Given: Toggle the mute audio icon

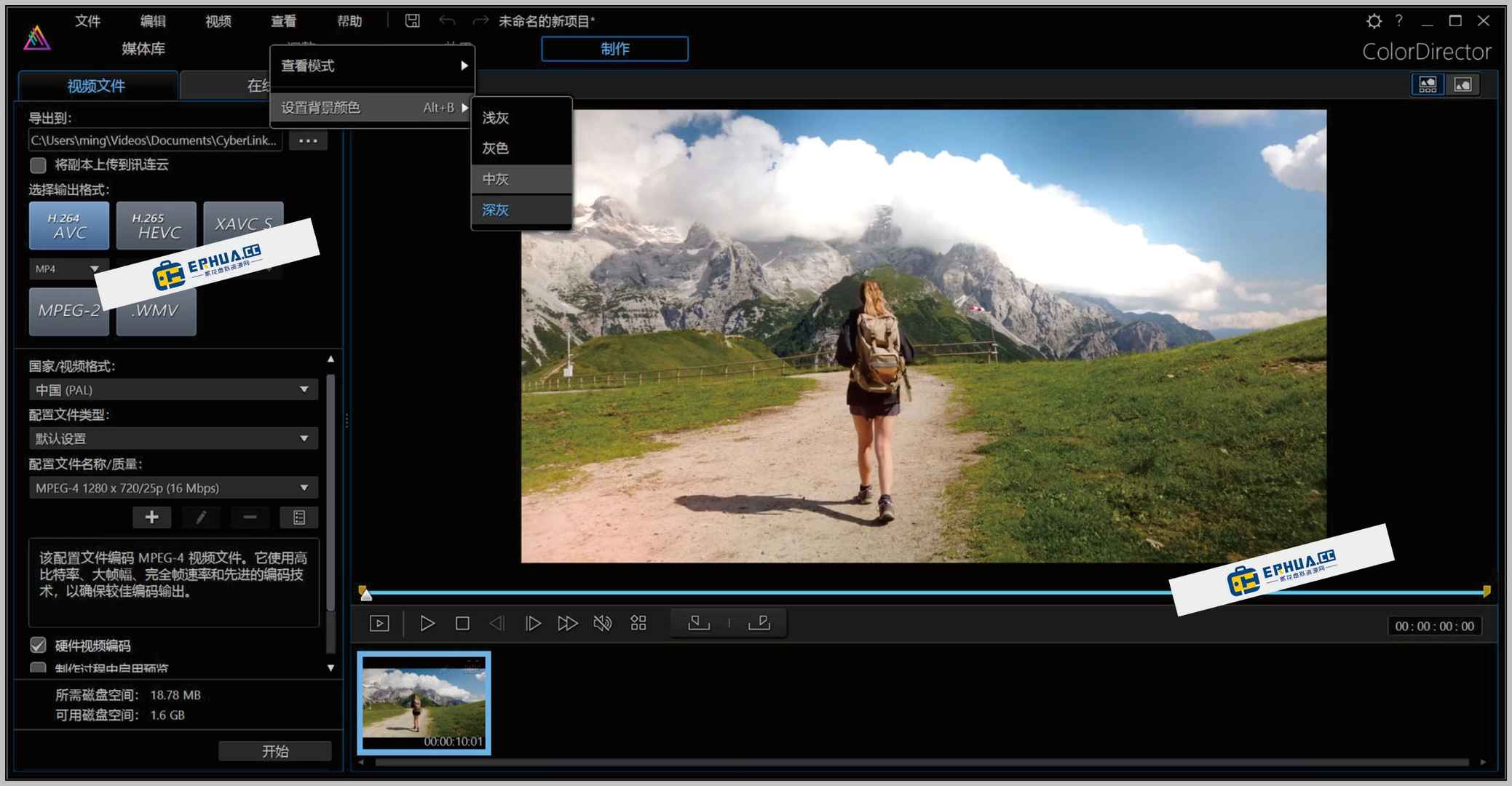Looking at the screenshot, I should (602, 624).
